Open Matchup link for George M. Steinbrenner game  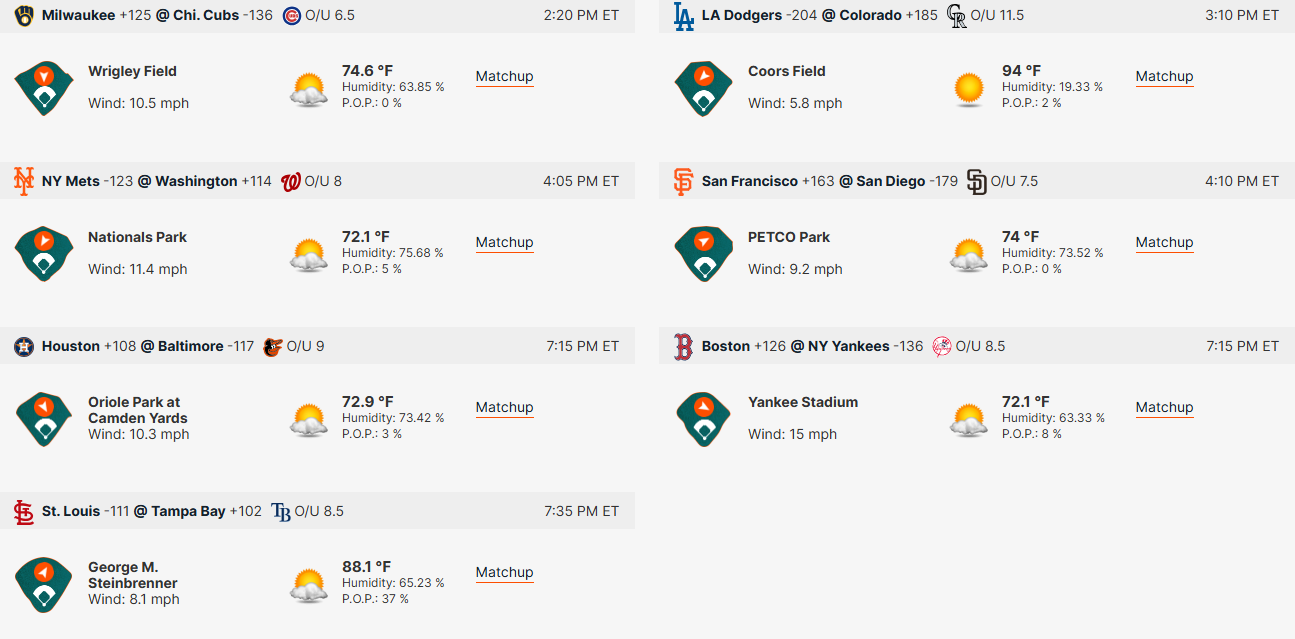point(504,573)
